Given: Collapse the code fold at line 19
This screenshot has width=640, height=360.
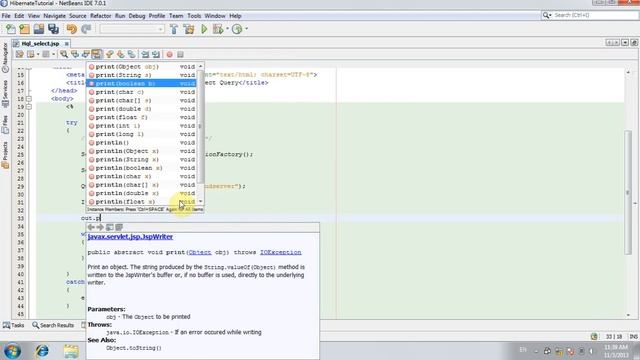Looking at the screenshot, I should [29, 107].
